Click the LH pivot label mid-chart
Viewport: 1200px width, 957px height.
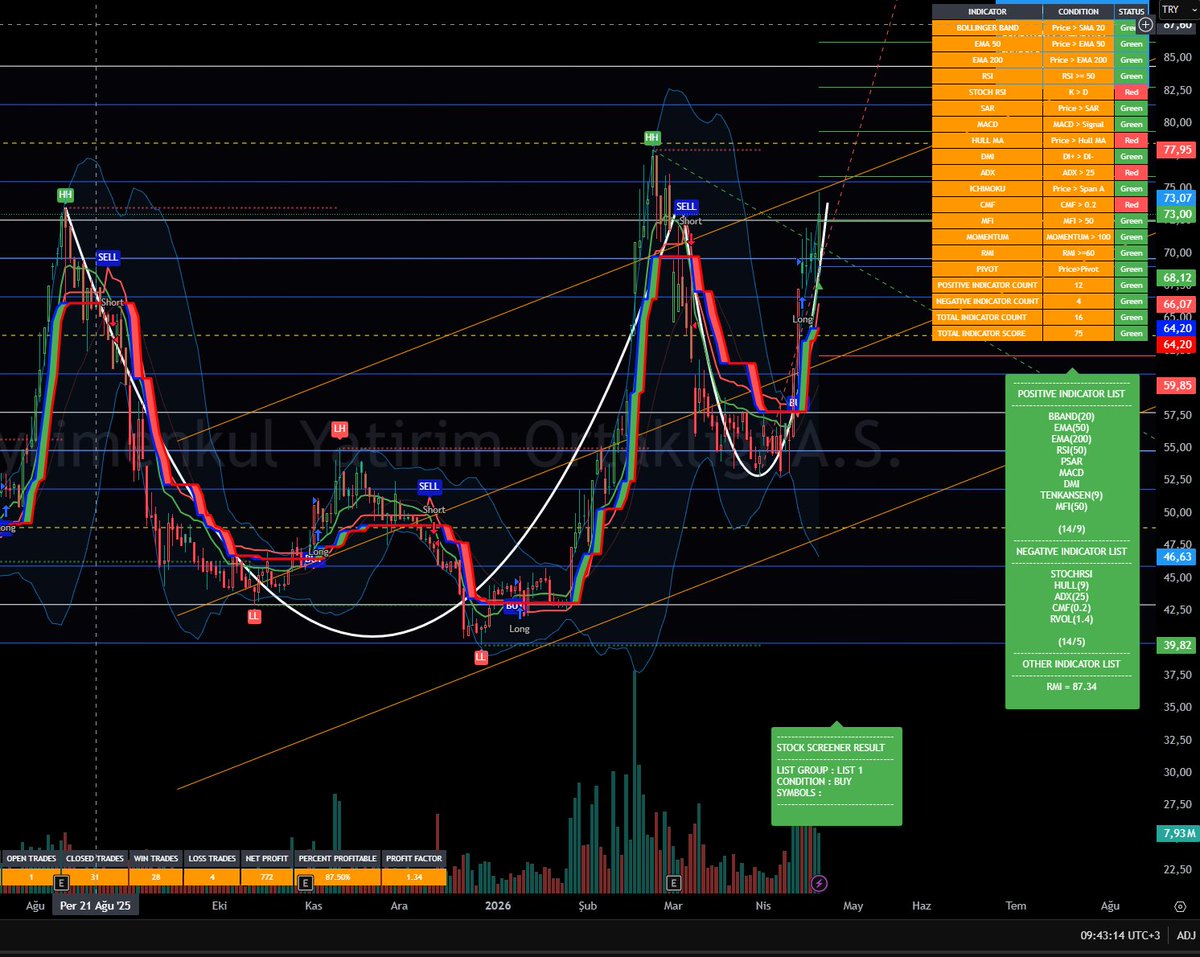click(340, 428)
